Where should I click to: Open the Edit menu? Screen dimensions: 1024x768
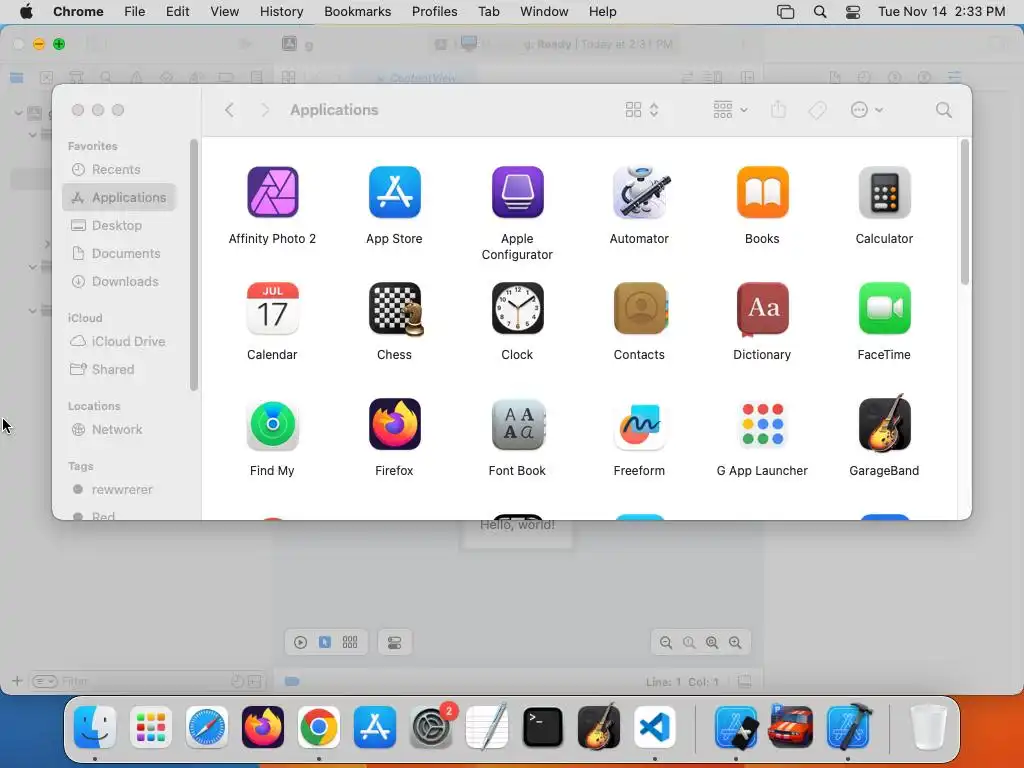click(x=177, y=12)
